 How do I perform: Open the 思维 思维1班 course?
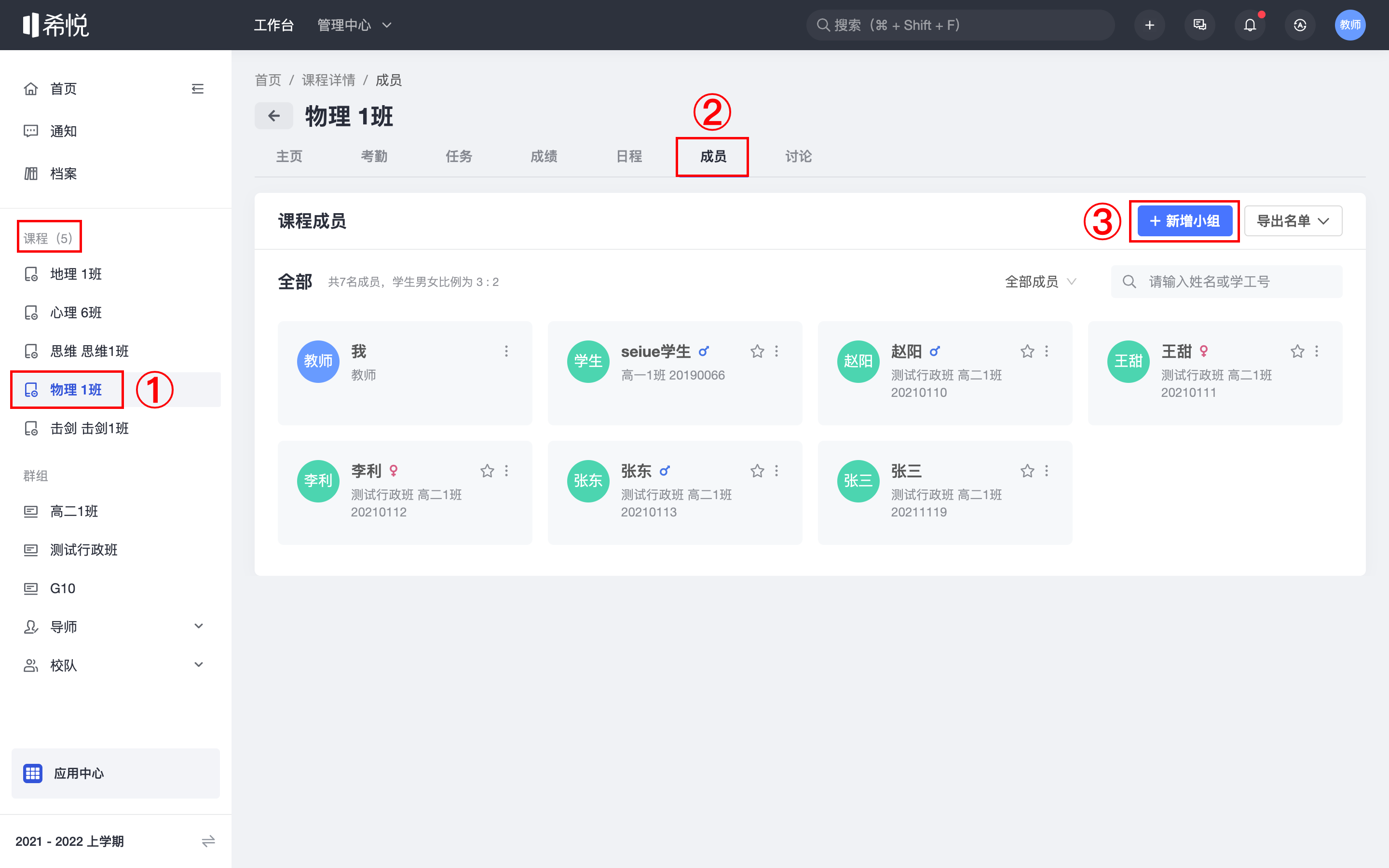[x=116, y=351]
